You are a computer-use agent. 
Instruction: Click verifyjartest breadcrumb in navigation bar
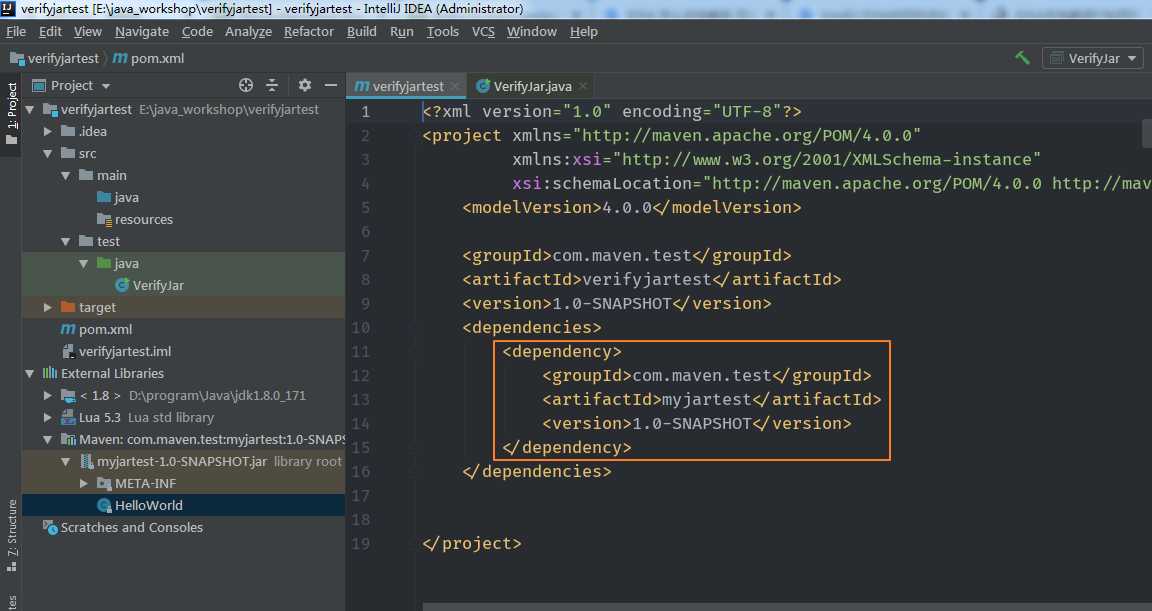(x=55, y=58)
